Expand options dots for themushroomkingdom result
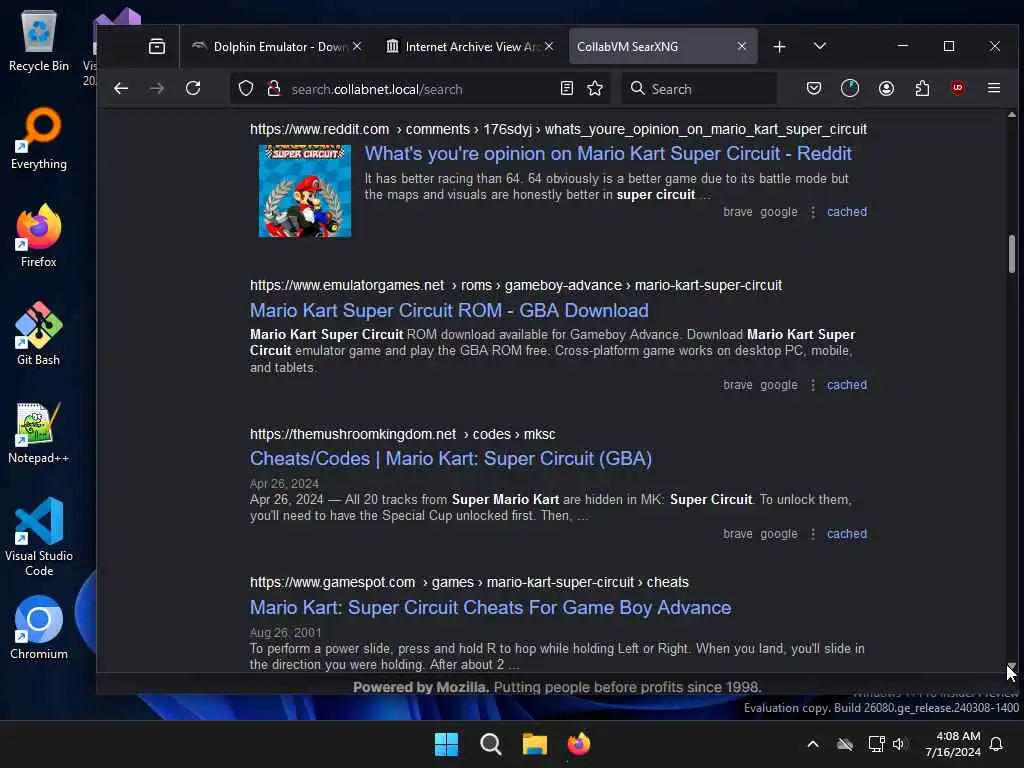This screenshot has width=1024, height=768. point(812,534)
